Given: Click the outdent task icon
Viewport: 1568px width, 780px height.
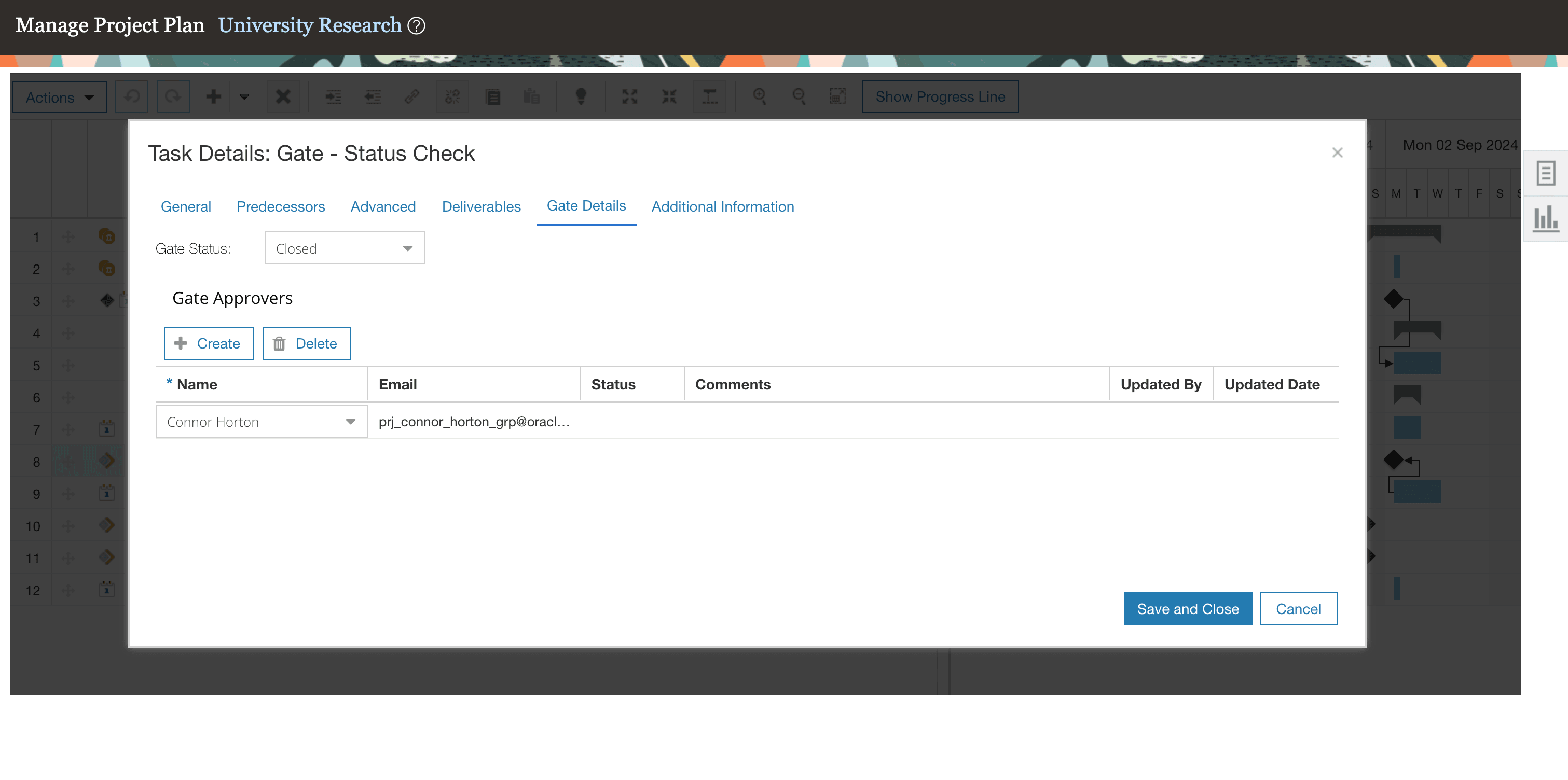Looking at the screenshot, I should coord(373,97).
